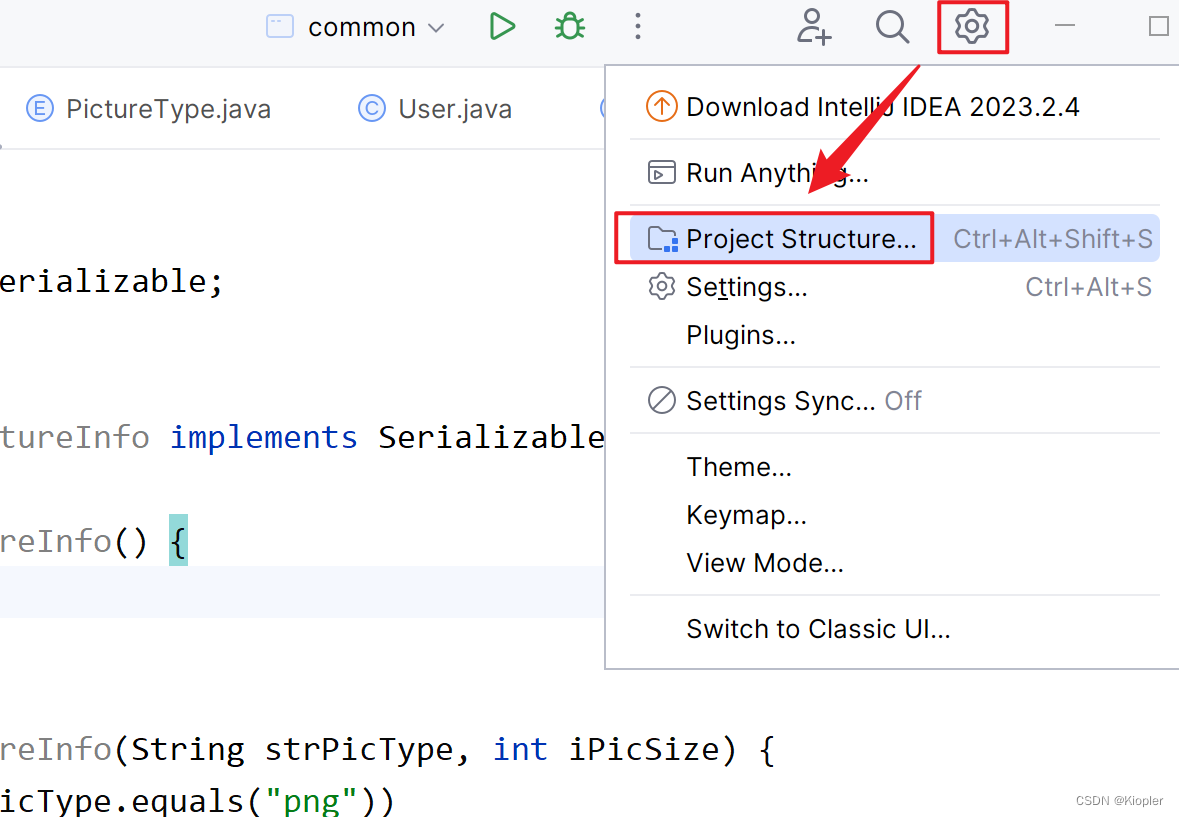Click the PictureType.java enum icon
The height and width of the screenshot is (817, 1179).
click(40, 109)
